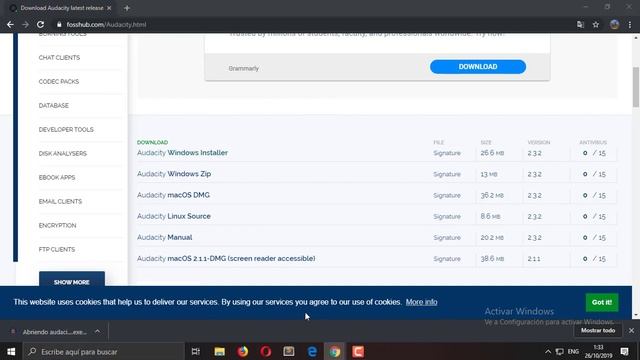The width and height of the screenshot is (640, 360).
Task: Download Audacity Windows Zip
Action: click(x=174, y=174)
